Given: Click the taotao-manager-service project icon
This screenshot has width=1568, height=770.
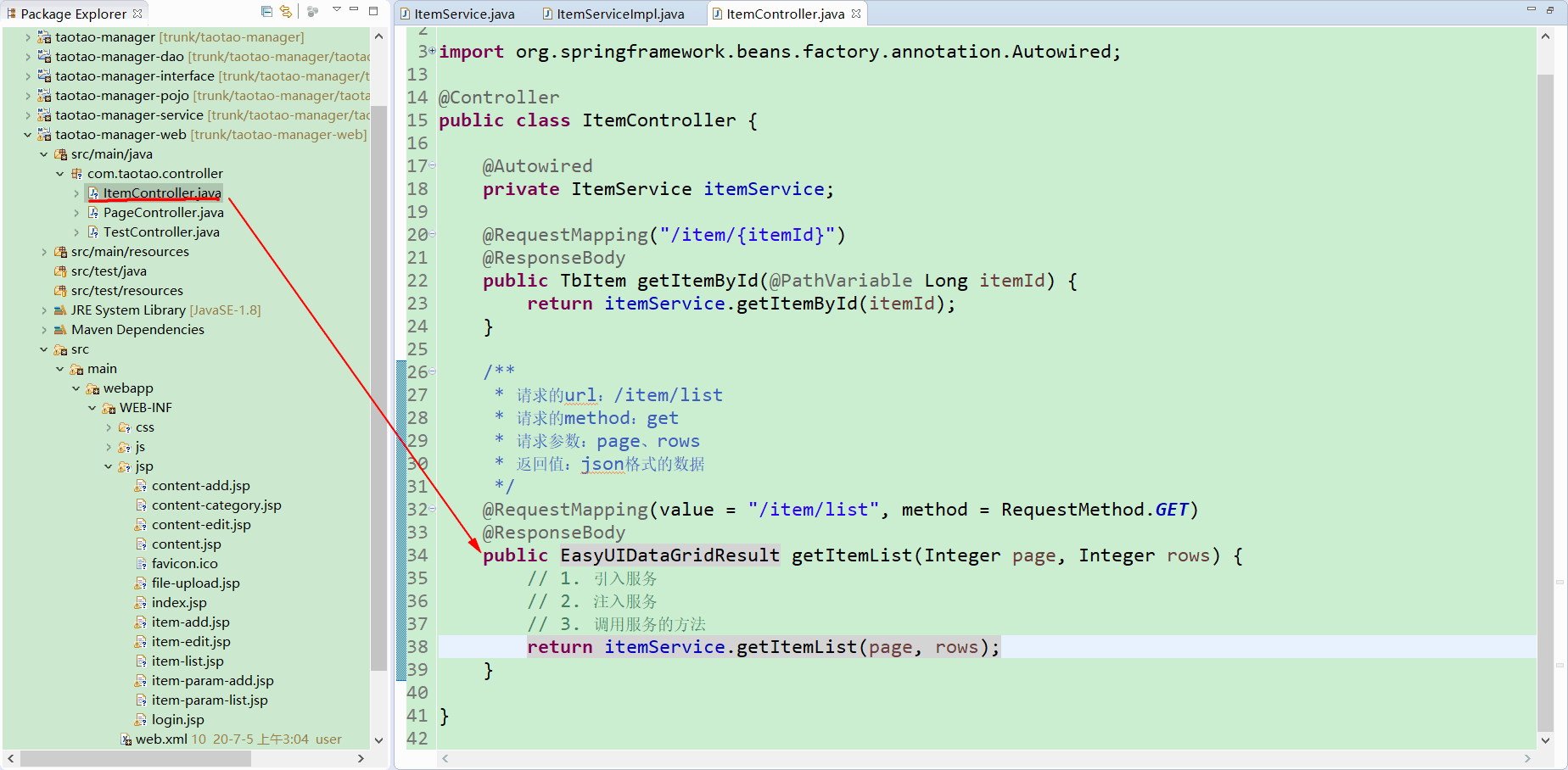Looking at the screenshot, I should coord(44,115).
